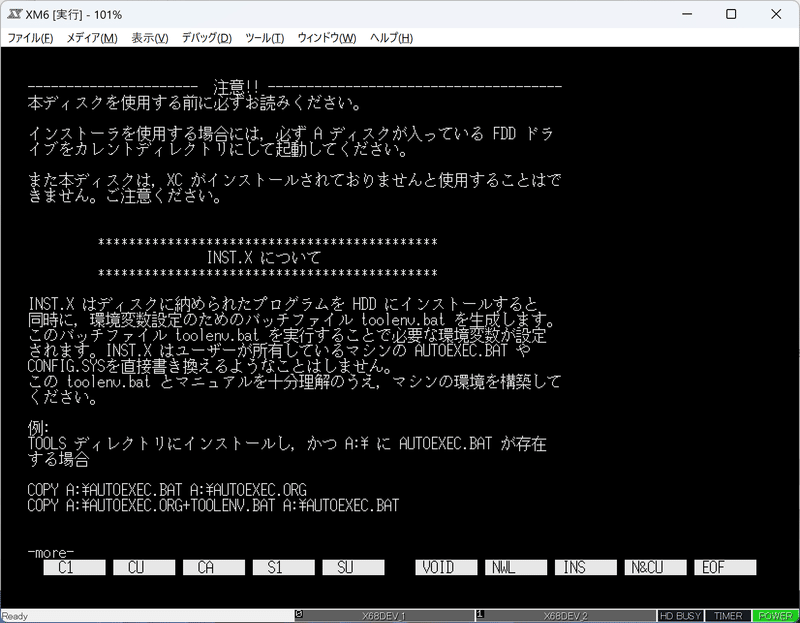Click the XM6 application icon in title bar
The height and width of the screenshot is (623, 800).
click(x=14, y=14)
